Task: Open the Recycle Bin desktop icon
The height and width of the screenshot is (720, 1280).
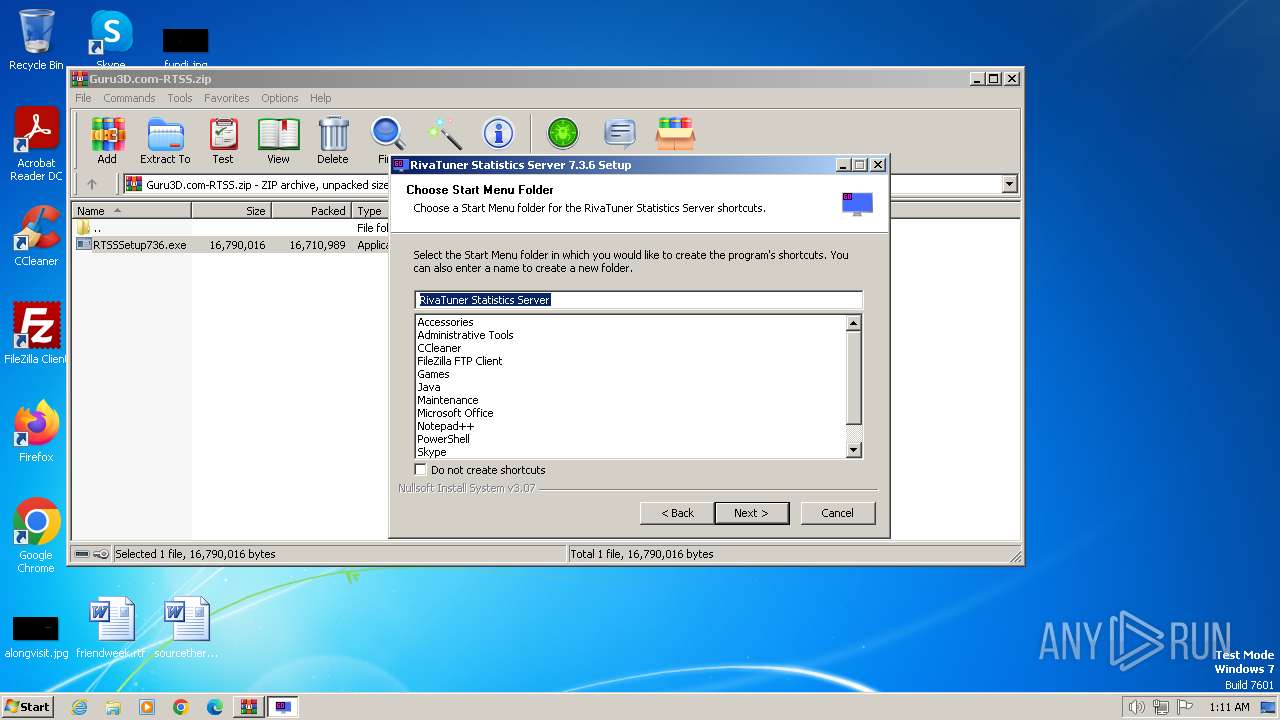Action: coord(36,40)
